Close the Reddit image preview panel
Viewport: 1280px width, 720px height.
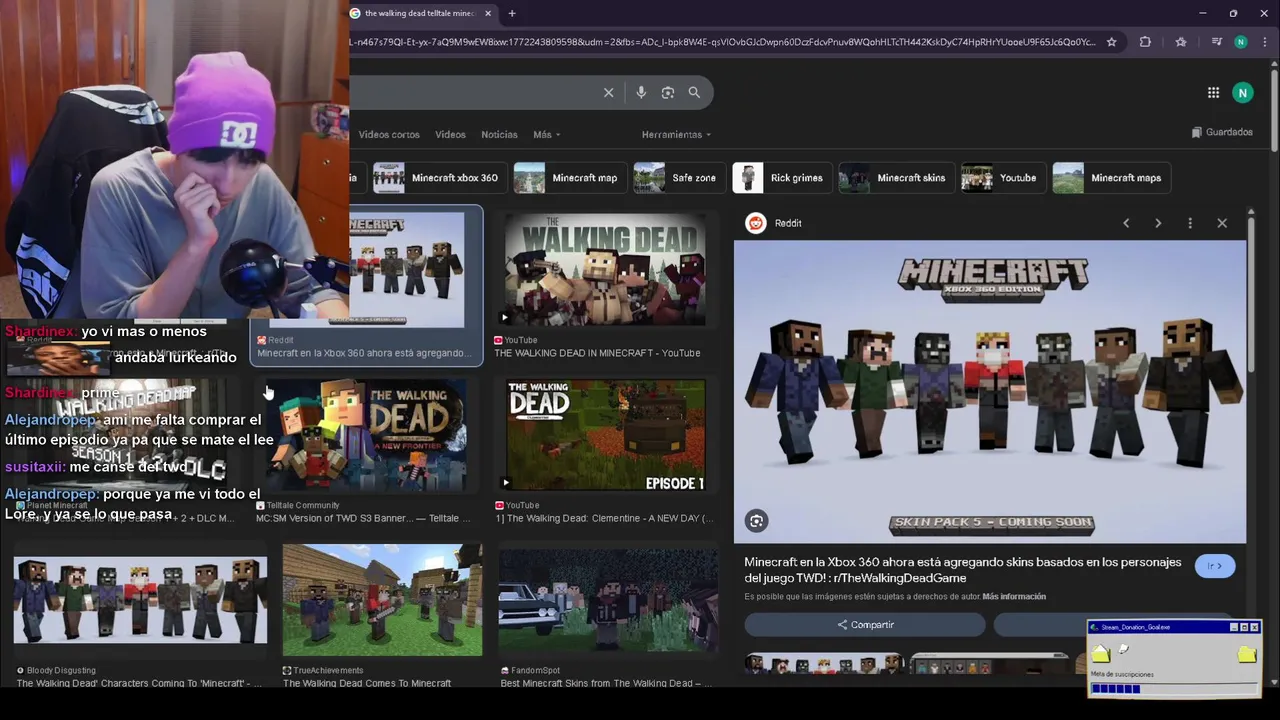coord(1222,223)
